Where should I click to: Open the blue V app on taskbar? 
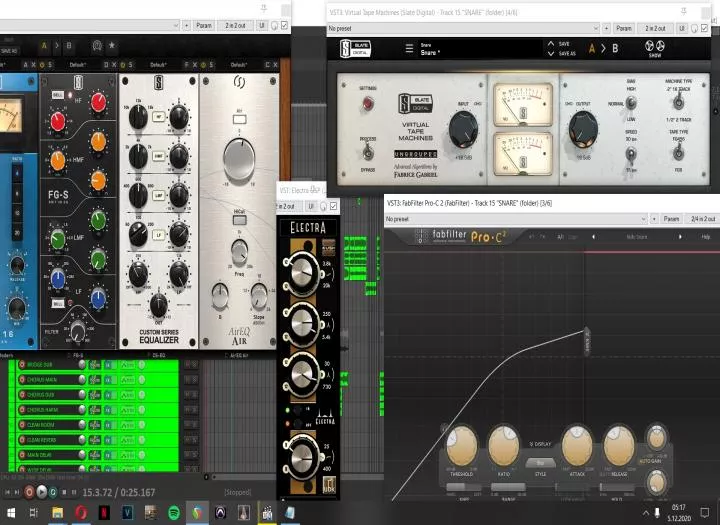(x=127, y=513)
